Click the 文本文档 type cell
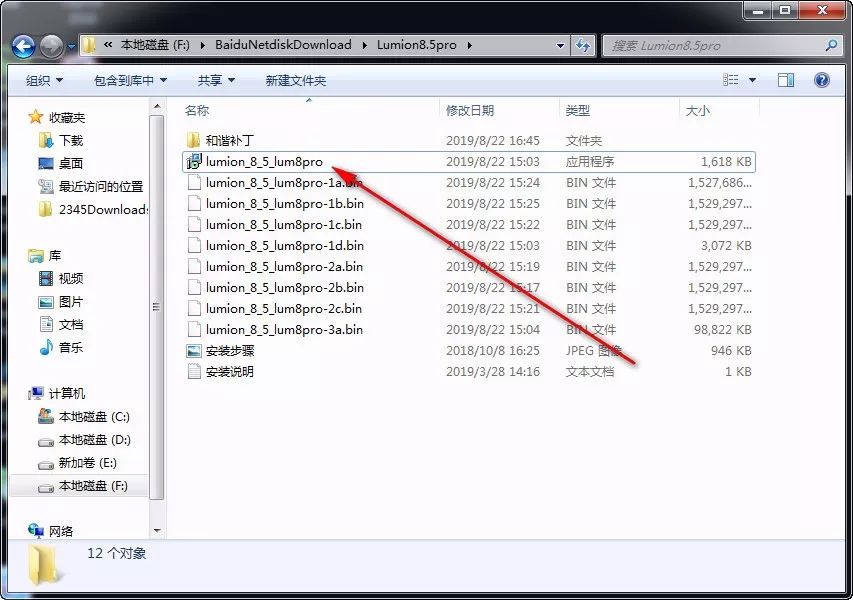Viewport: 853px width, 600px height. 590,372
